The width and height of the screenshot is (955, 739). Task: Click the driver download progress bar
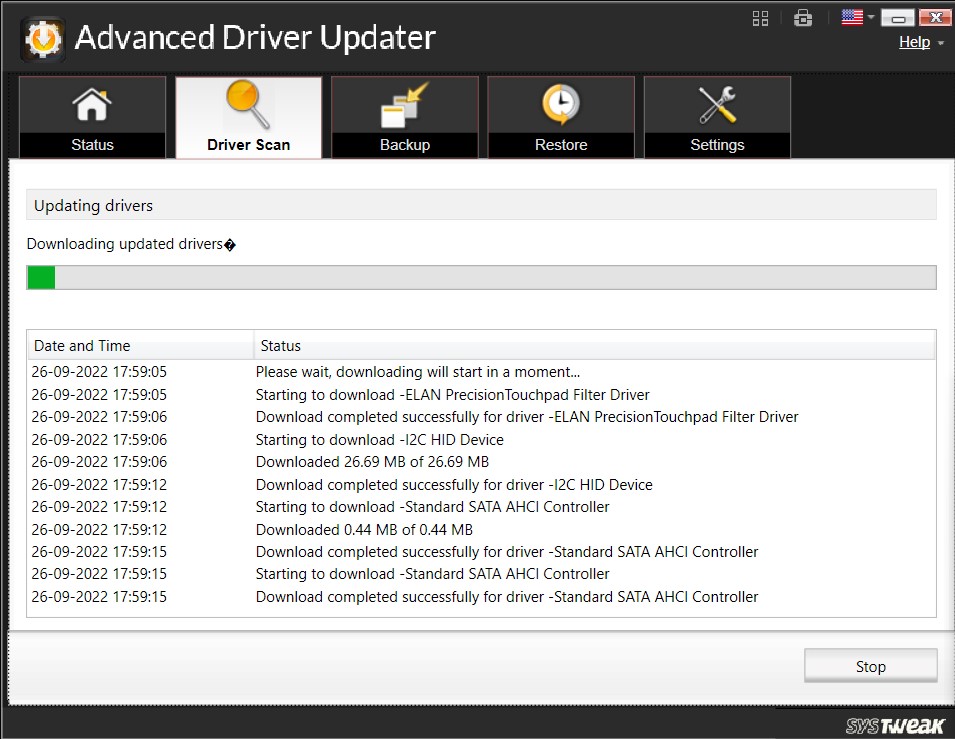point(481,277)
